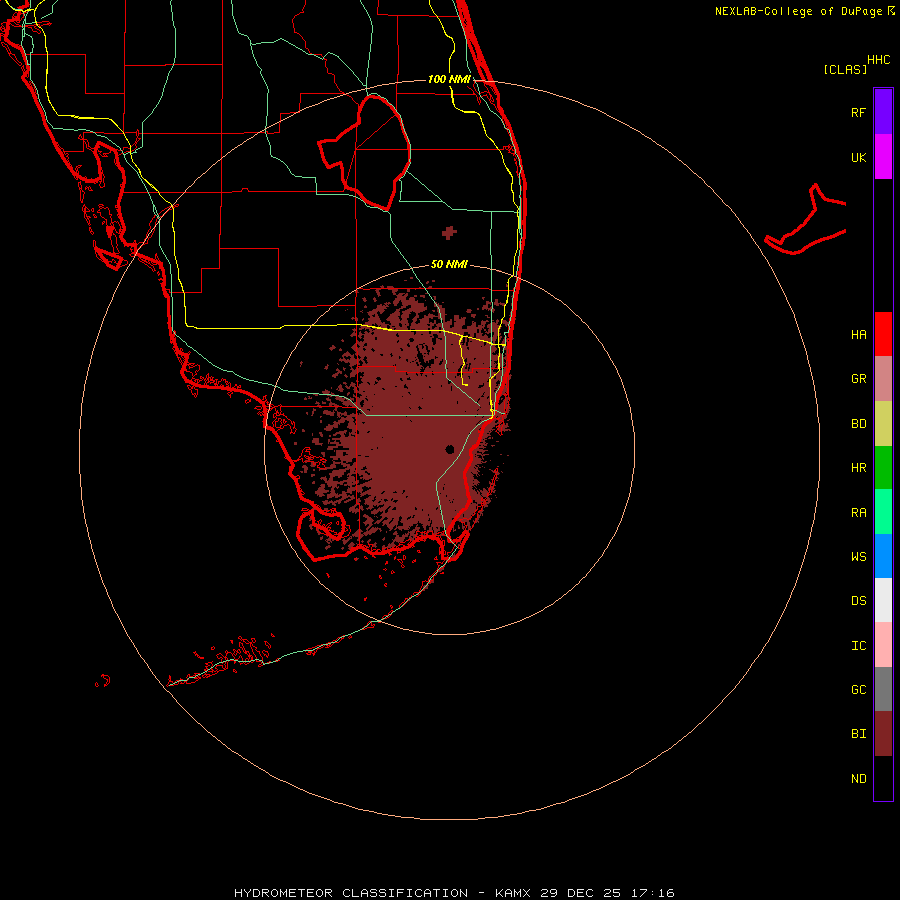Click the WS blue legend swatch
Image resolution: width=900 pixels, height=900 pixels.
883,556
